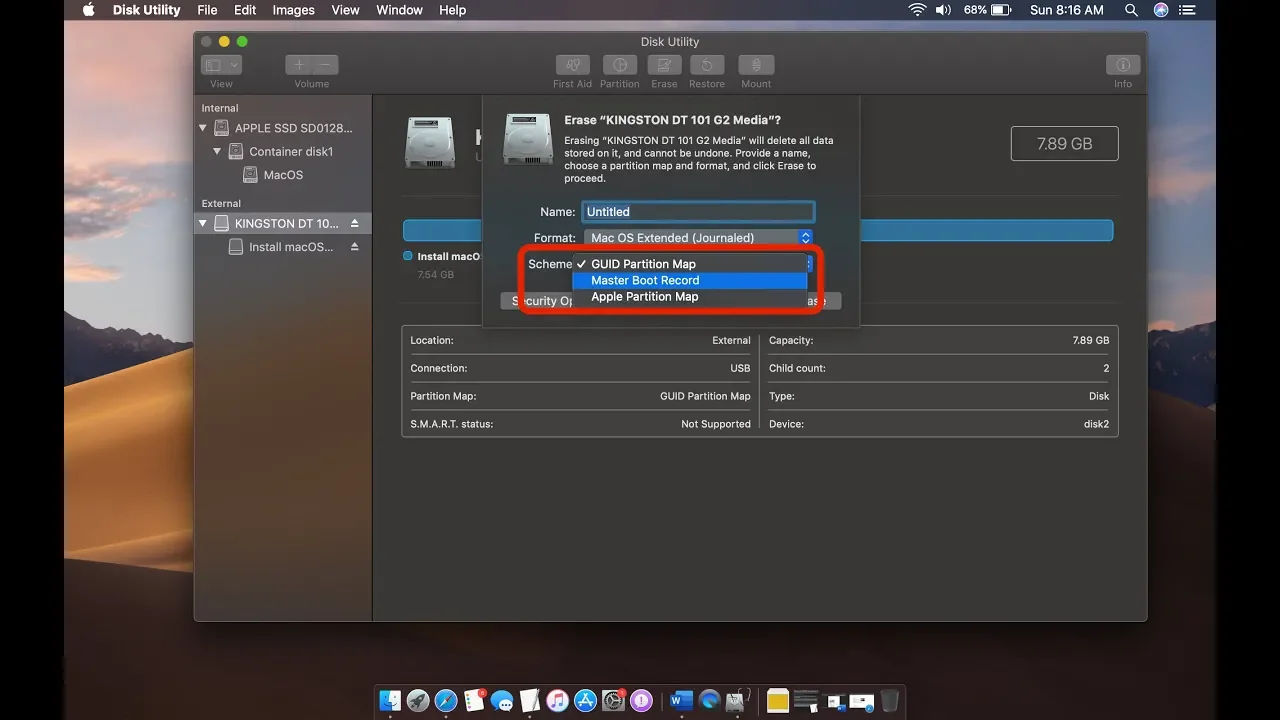Select APPLE SSD SD0128... in sidebar
The height and width of the screenshot is (720, 1280).
coord(283,128)
